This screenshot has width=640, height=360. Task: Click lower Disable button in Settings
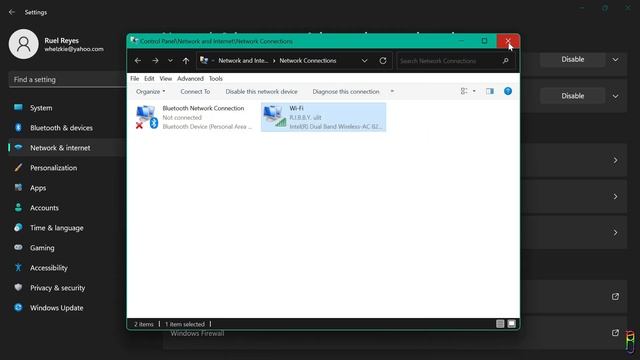572,96
